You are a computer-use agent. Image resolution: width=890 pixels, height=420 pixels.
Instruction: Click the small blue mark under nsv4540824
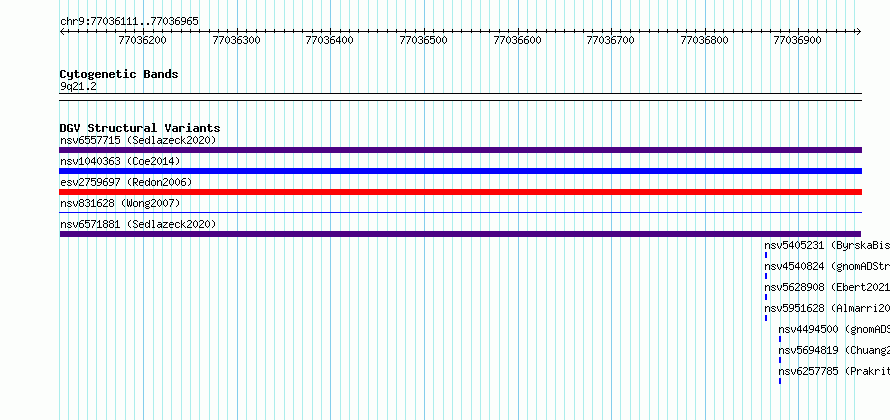[766, 276]
